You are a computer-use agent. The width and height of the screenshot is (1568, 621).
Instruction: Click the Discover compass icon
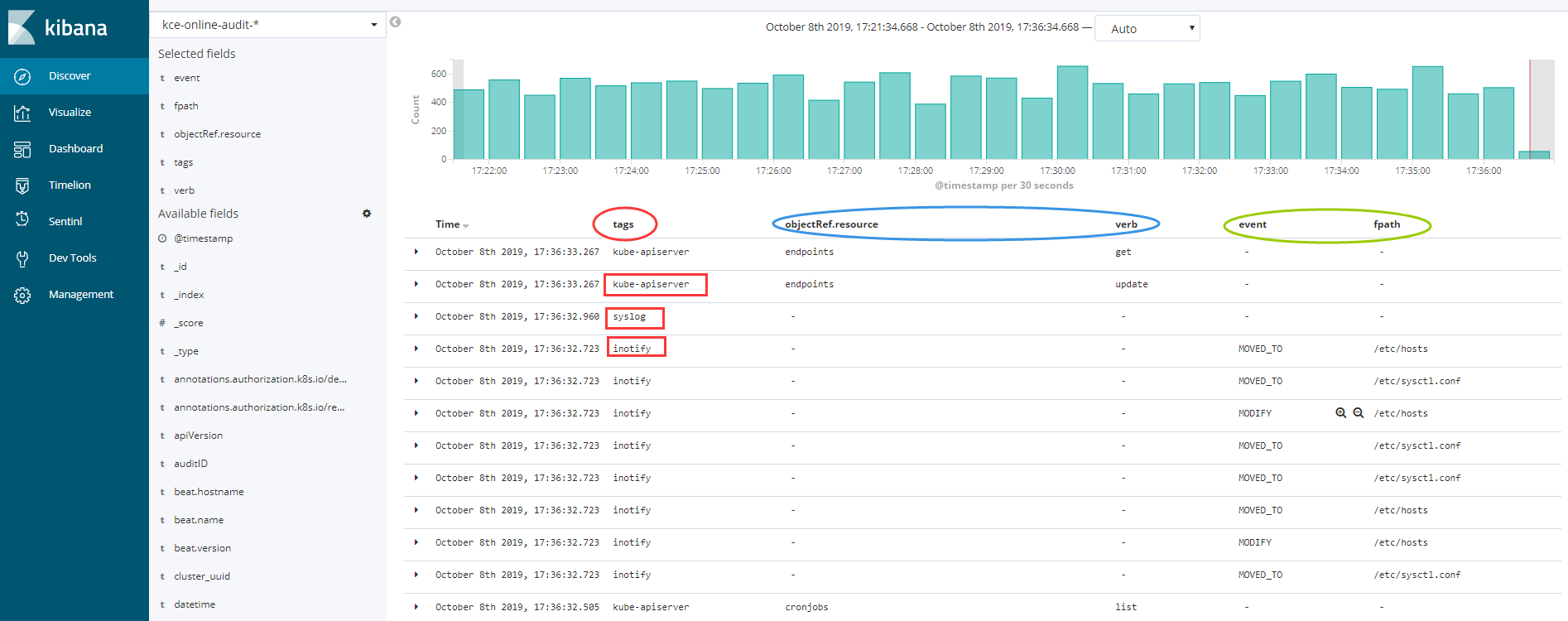(x=22, y=76)
